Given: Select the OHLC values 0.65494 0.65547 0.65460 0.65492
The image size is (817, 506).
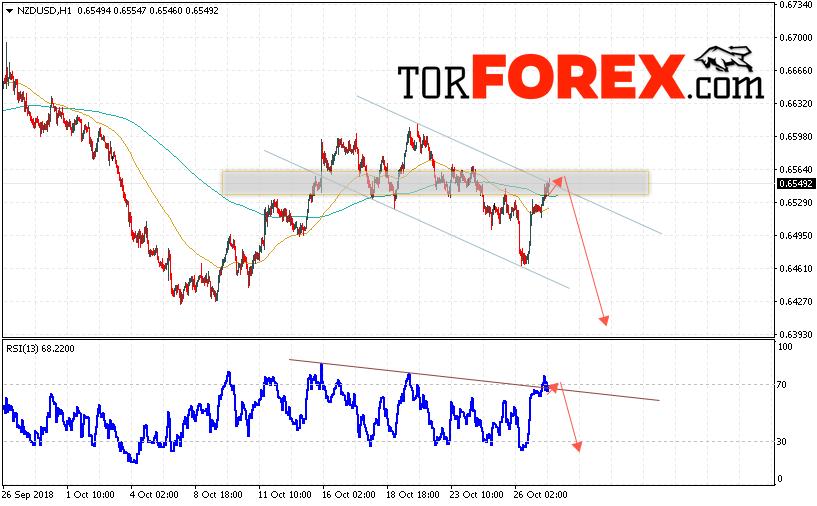Looking at the screenshot, I should point(148,10).
